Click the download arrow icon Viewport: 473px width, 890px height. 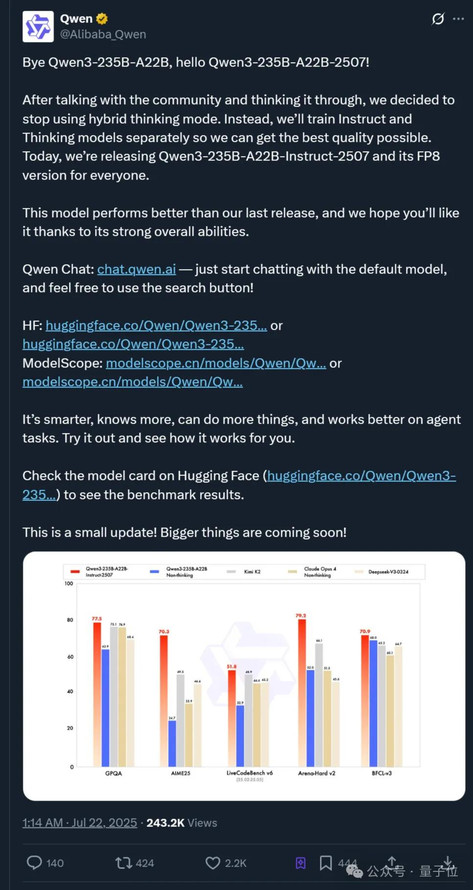[447, 862]
